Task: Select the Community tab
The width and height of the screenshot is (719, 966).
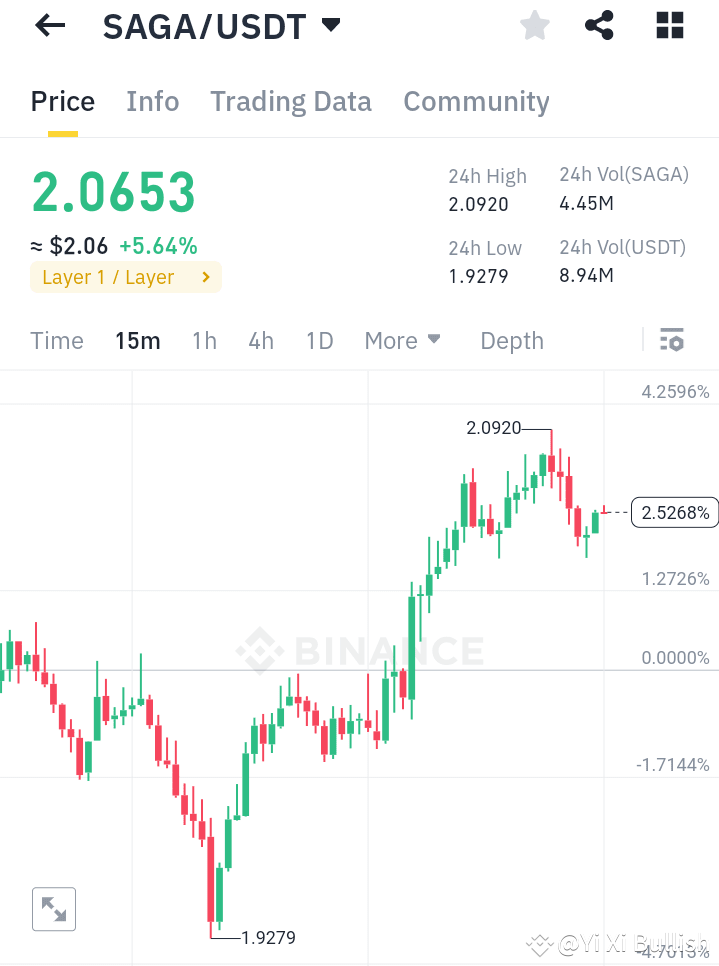Action: pyautogui.click(x=476, y=101)
